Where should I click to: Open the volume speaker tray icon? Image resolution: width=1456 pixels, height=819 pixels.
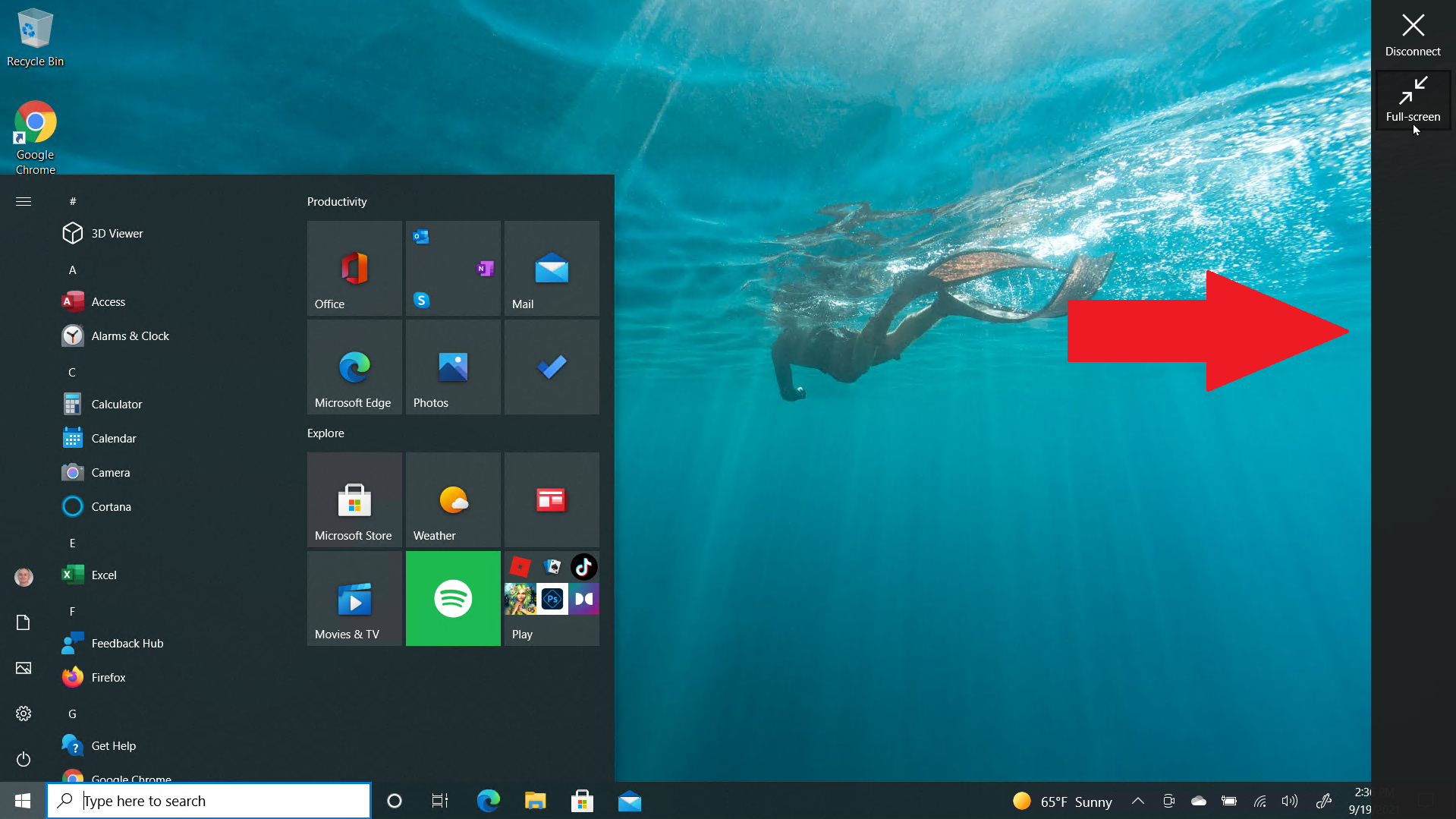pos(1289,801)
